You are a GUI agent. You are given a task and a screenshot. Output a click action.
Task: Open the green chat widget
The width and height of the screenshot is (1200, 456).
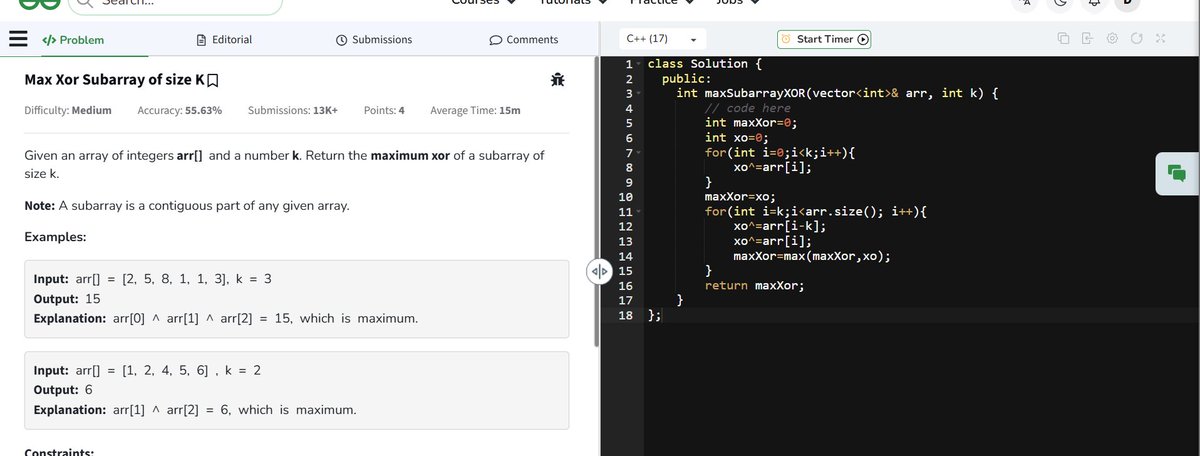(x=1176, y=172)
